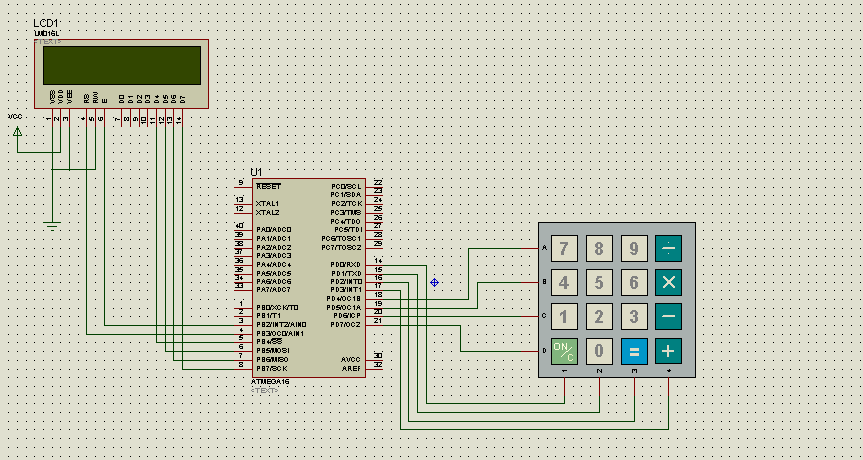Click the keypad 9 key
The width and height of the screenshot is (863, 460).
[x=634, y=249]
